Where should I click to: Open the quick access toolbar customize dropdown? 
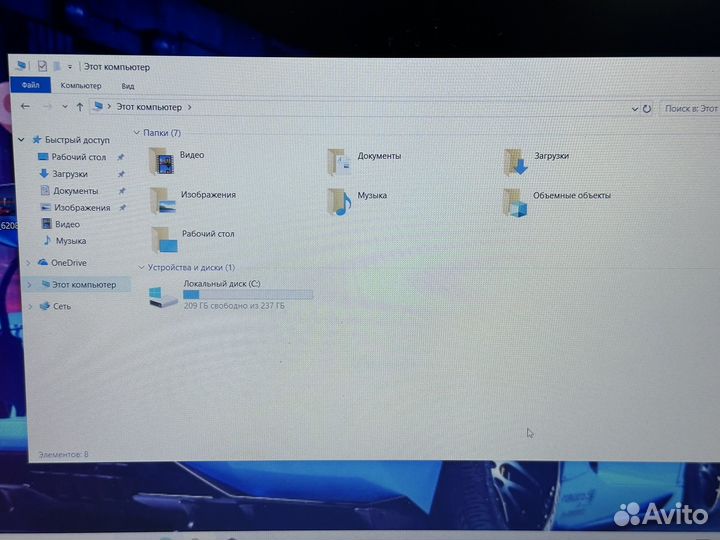(x=70, y=67)
